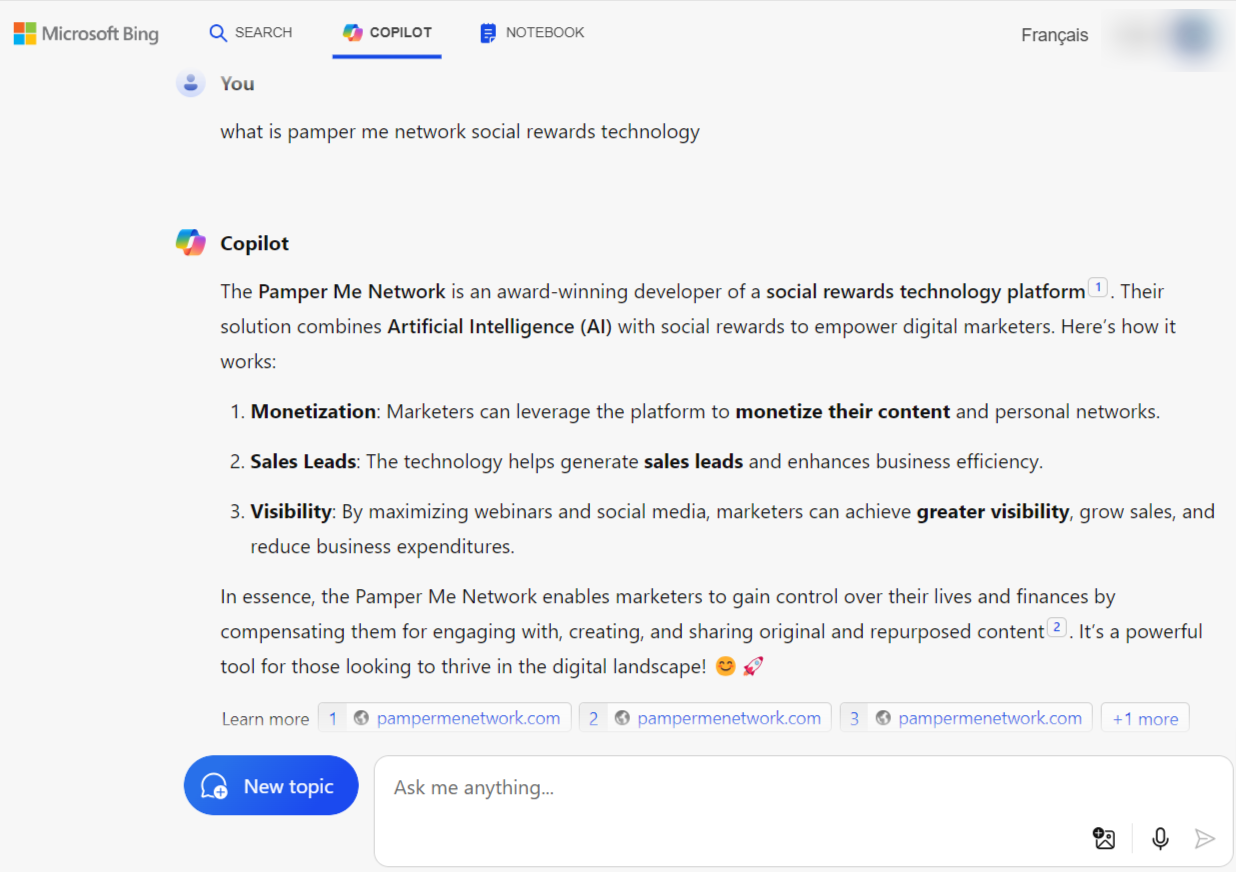This screenshot has height=872, width=1236.
Task: Start a New topic conversation
Action: tap(271, 786)
